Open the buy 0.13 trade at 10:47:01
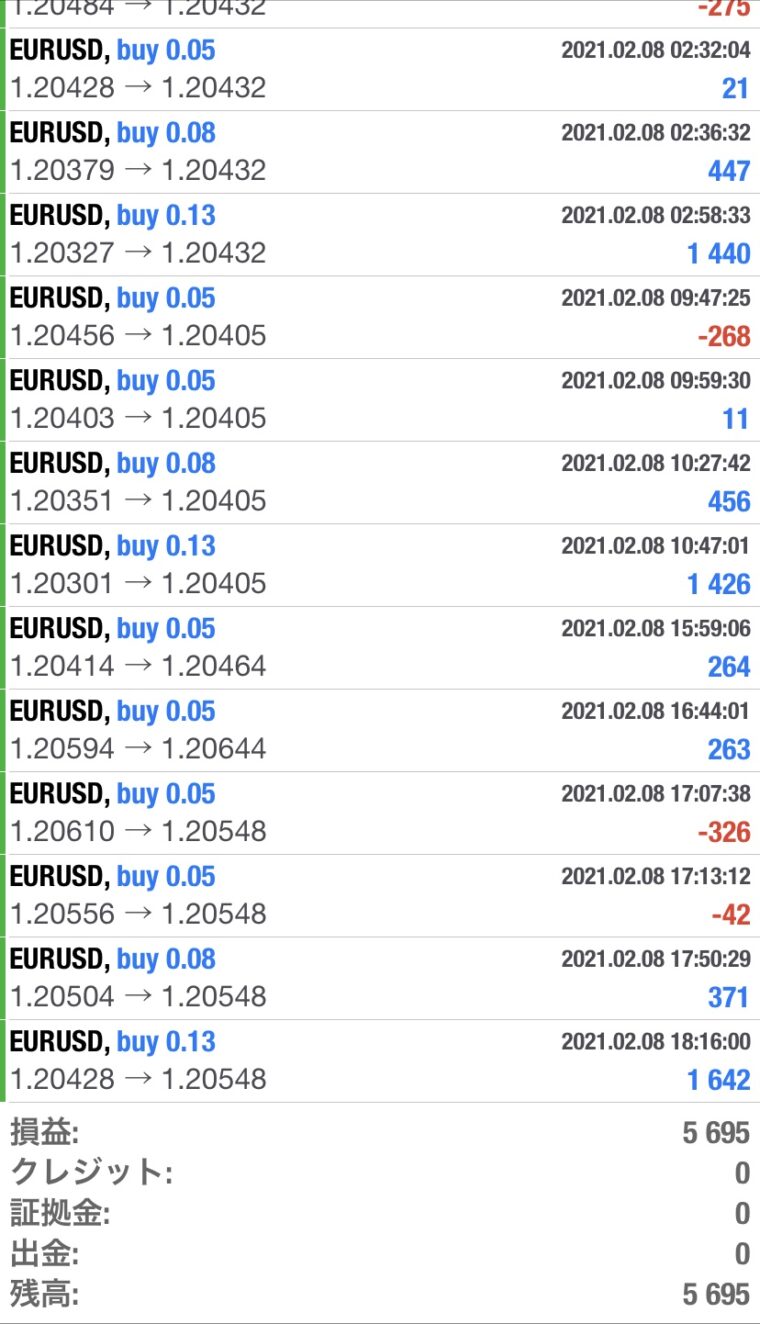This screenshot has width=760, height=1324. [380, 565]
